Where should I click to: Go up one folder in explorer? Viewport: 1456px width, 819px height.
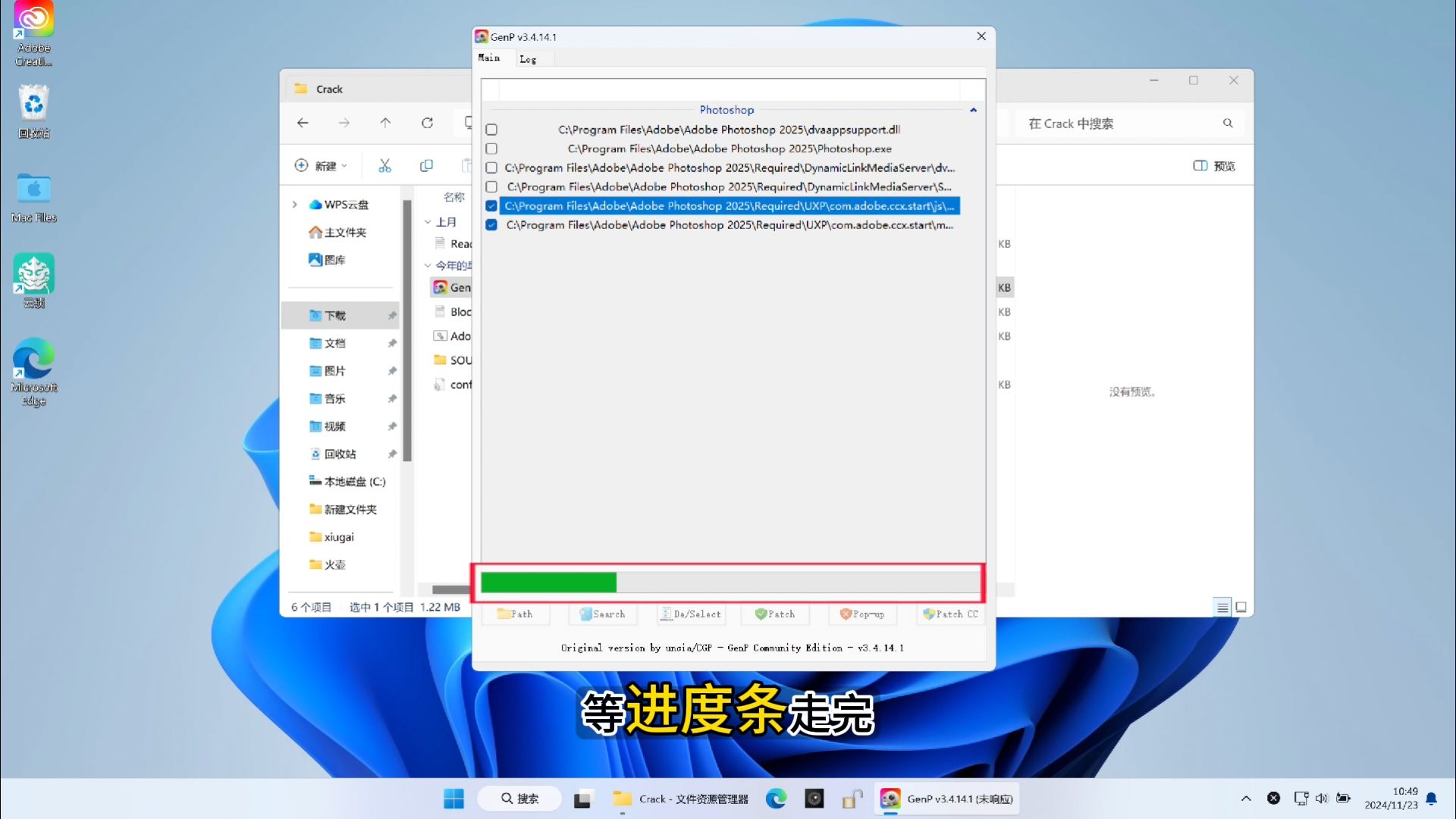tap(385, 123)
